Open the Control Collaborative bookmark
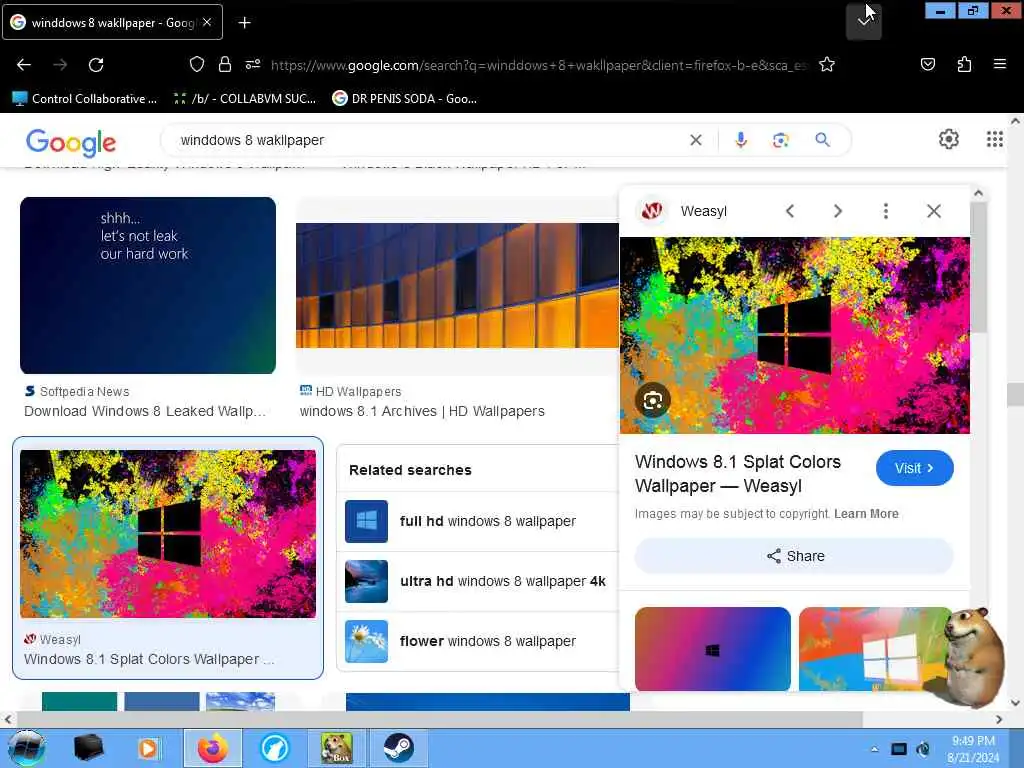 [x=85, y=99]
